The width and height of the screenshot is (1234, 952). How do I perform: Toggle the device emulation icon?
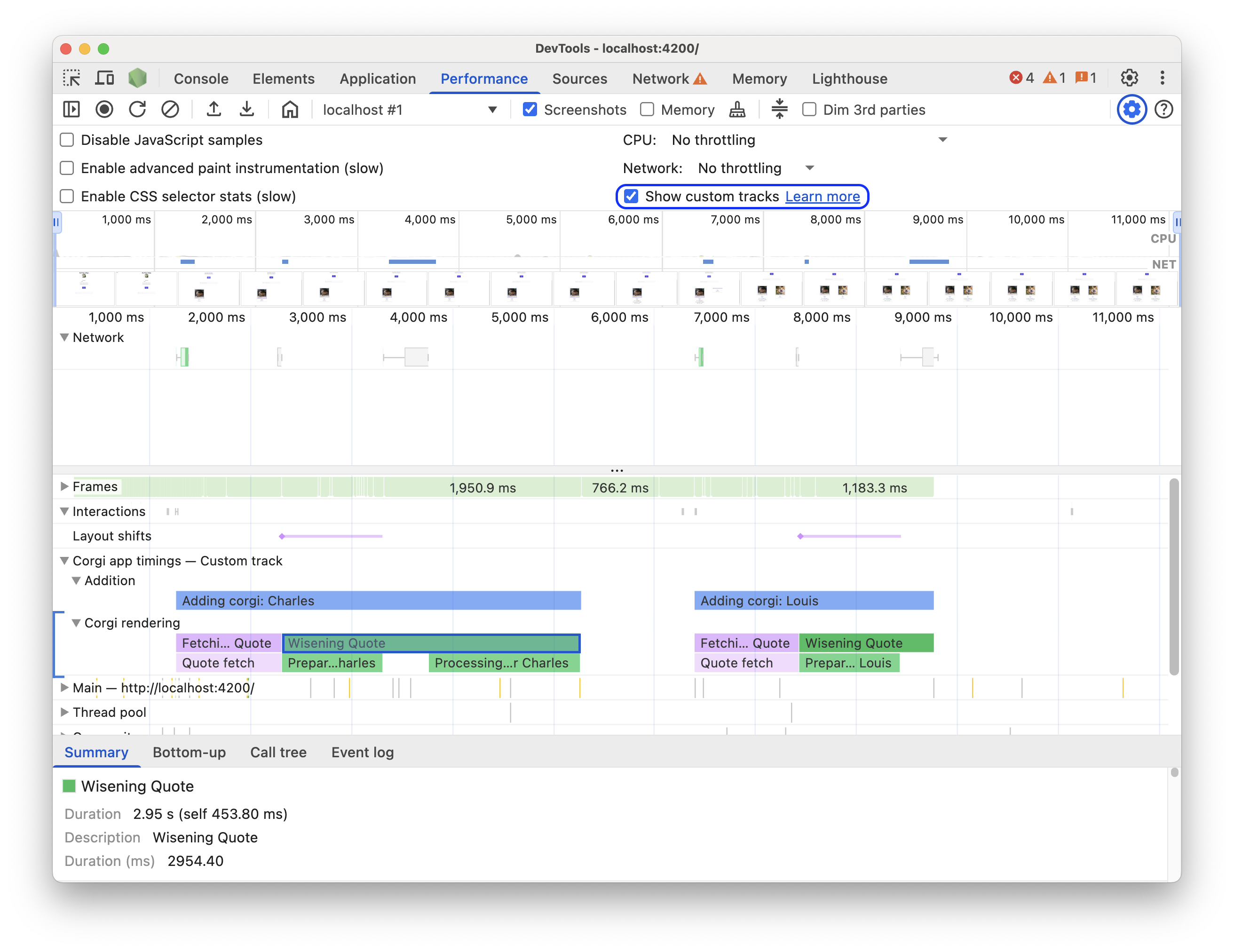pyautogui.click(x=104, y=78)
